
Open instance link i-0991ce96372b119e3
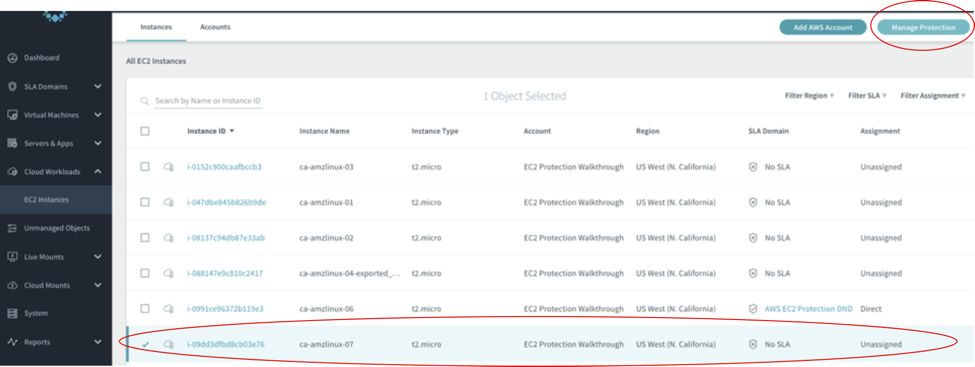[x=225, y=309]
